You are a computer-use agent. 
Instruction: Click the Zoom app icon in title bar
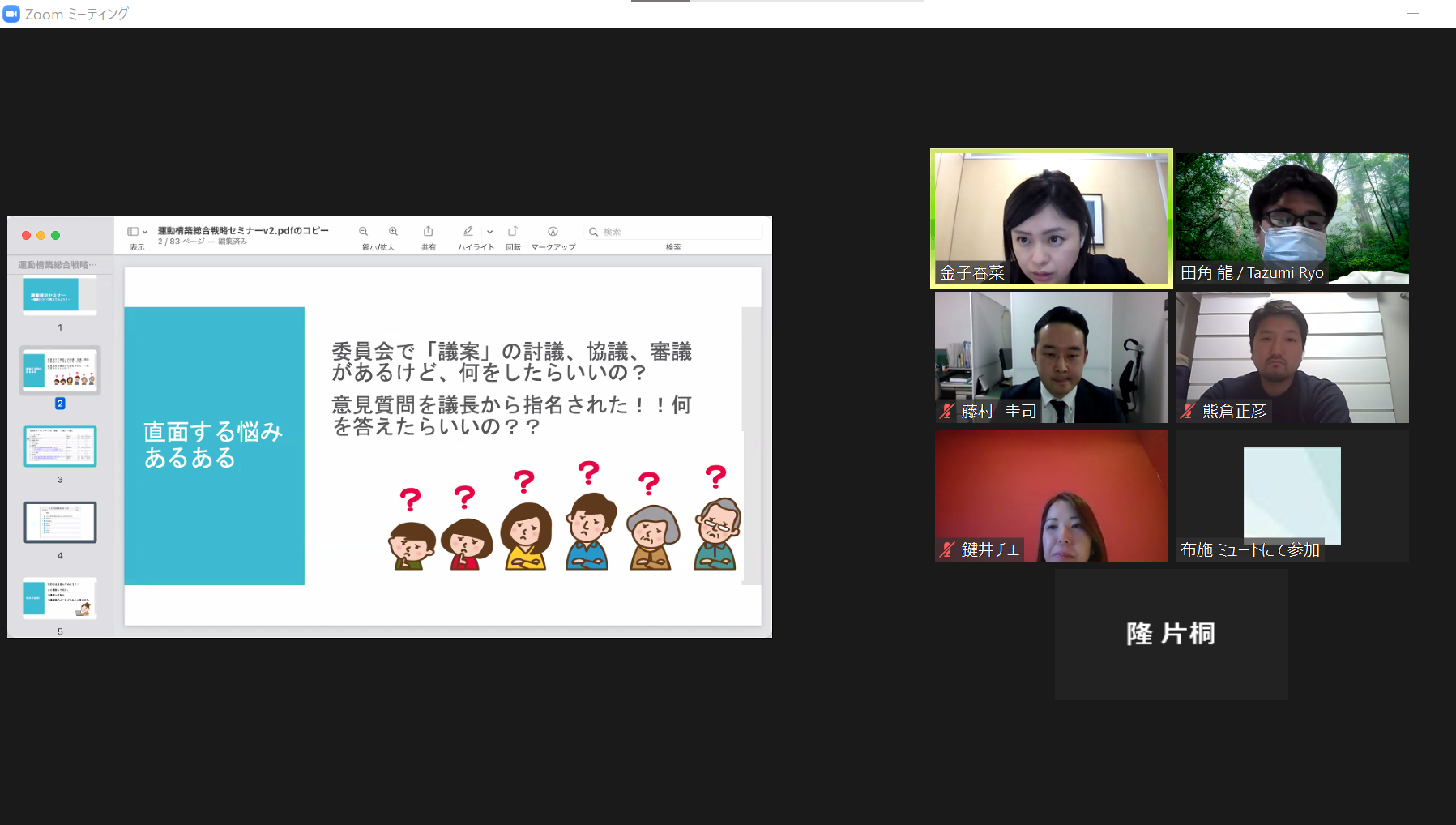(11, 14)
